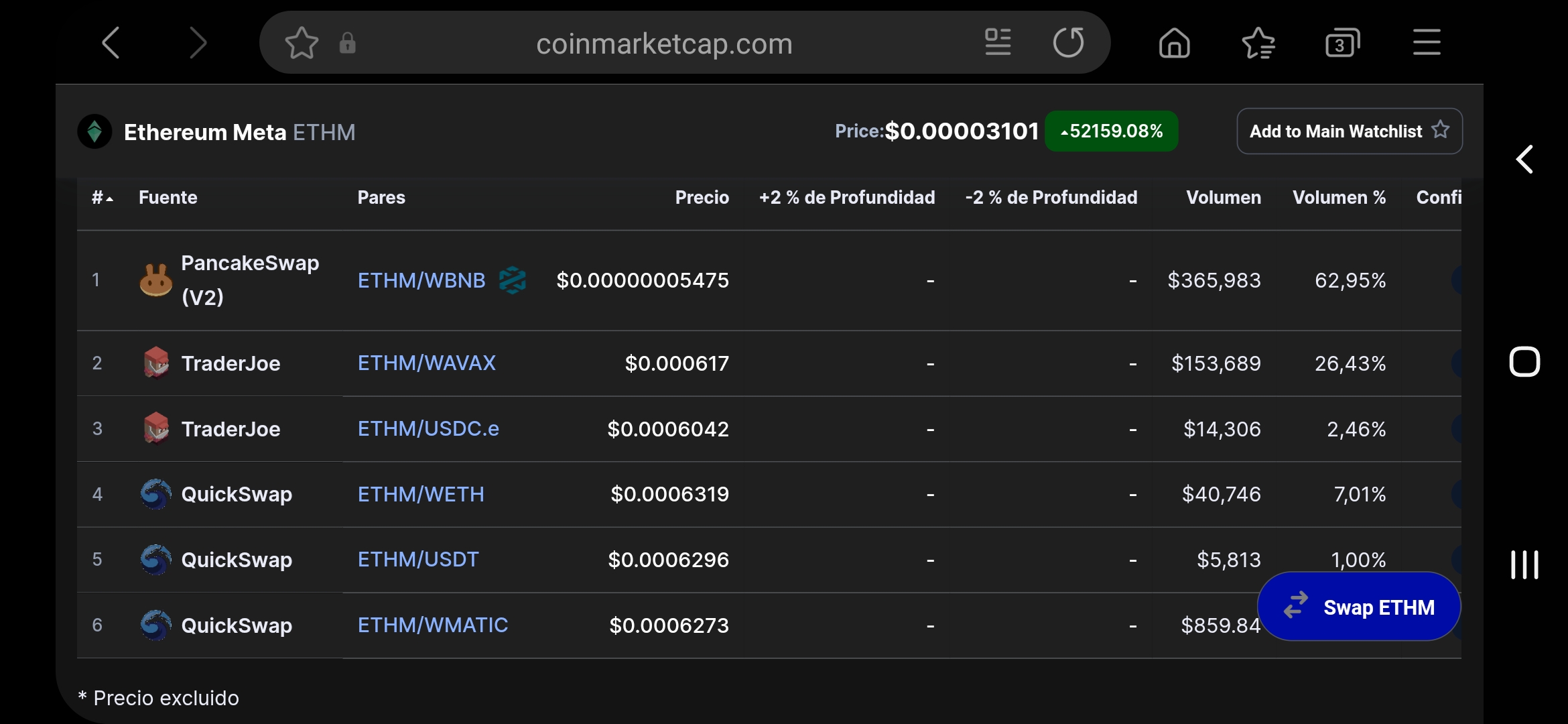Viewport: 1568px width, 724px height.
Task: Go to browser home page icon
Action: (1174, 44)
